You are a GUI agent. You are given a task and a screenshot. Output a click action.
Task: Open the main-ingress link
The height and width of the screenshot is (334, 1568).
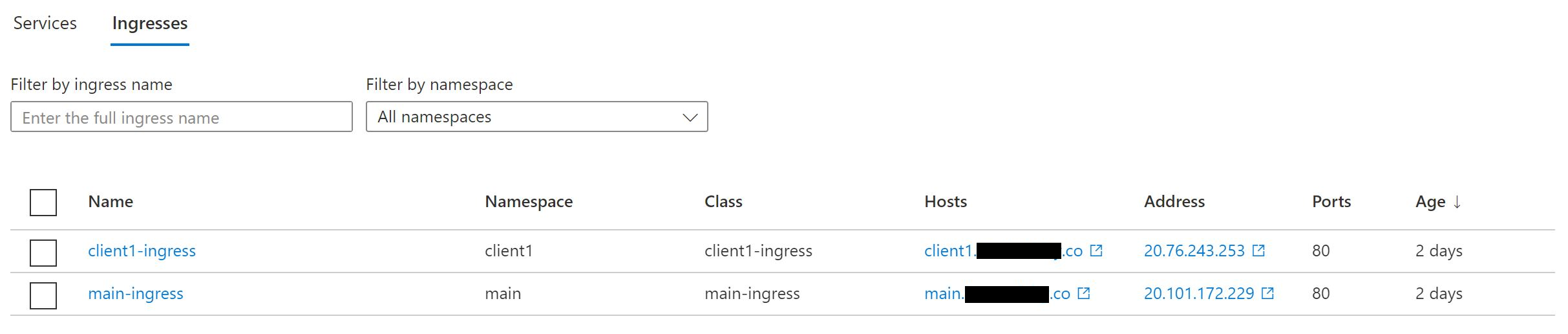136,293
